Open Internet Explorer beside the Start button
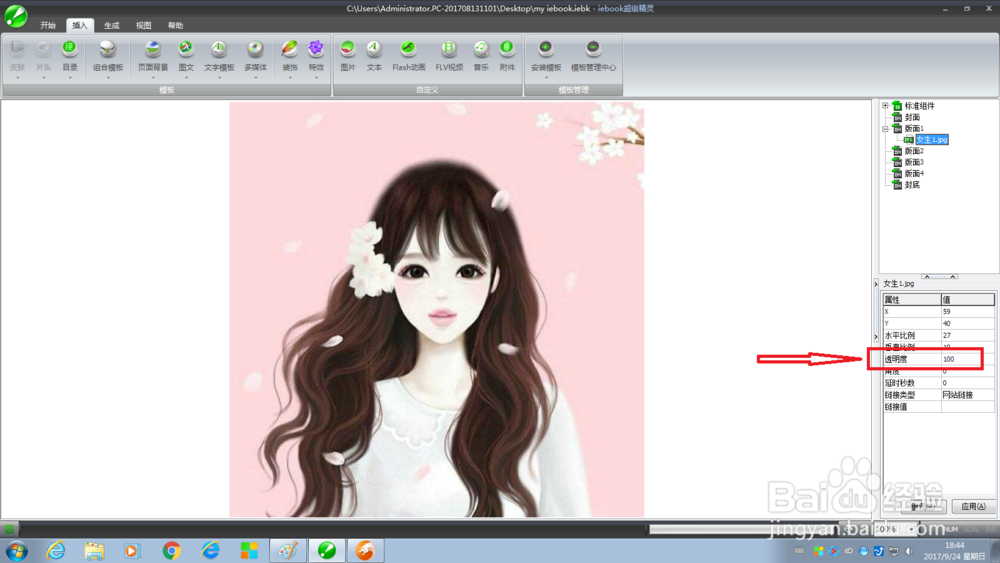The width and height of the screenshot is (1000, 563). [x=56, y=551]
